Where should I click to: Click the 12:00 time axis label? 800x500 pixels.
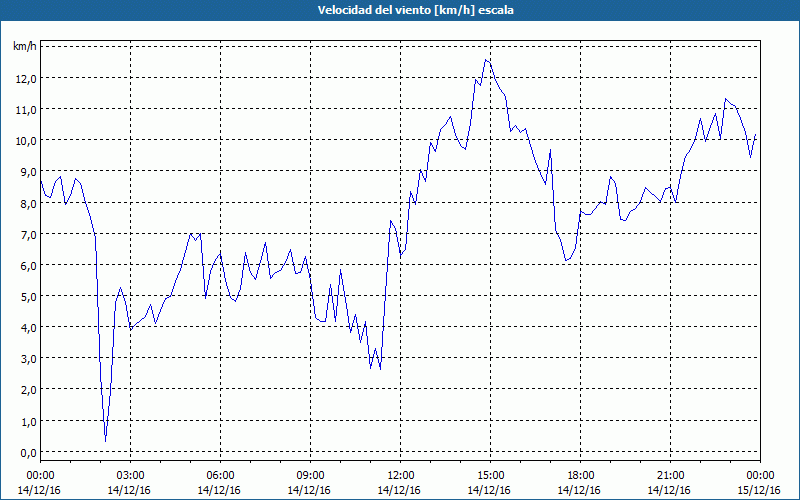pos(401,476)
